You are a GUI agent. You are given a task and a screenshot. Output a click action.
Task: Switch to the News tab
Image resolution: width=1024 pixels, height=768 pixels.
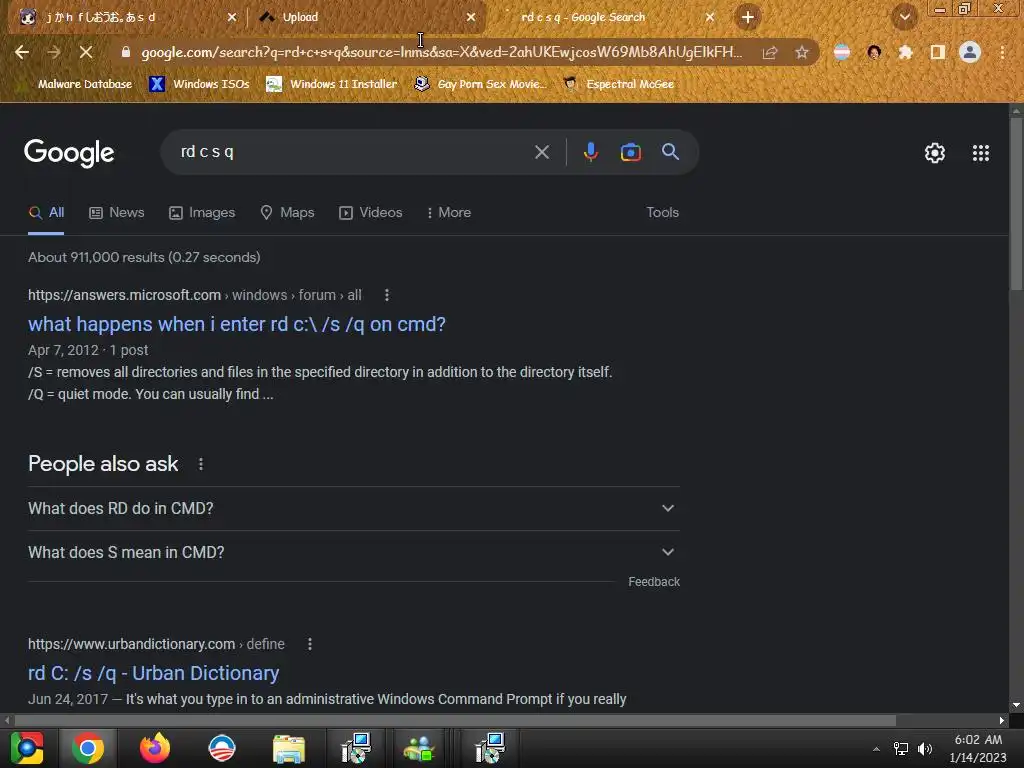click(117, 213)
